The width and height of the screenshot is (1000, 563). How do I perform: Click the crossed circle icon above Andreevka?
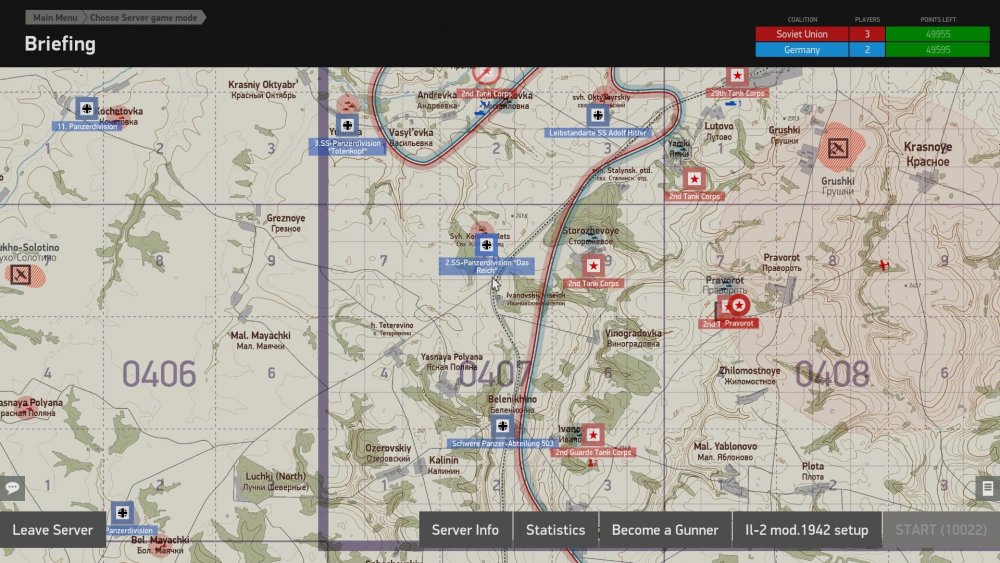tap(486, 75)
